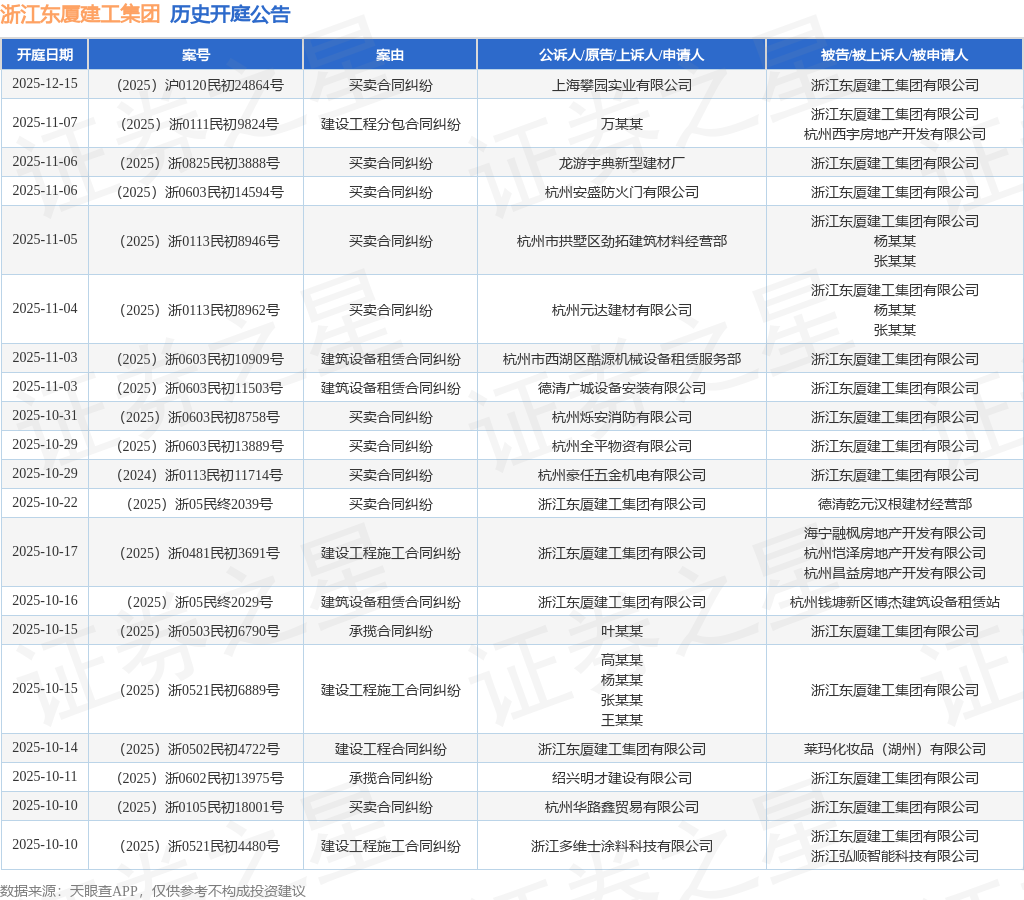The image size is (1024, 900).
Task: Select case number (2025)沪0120民初24864号
Action: 200,85
